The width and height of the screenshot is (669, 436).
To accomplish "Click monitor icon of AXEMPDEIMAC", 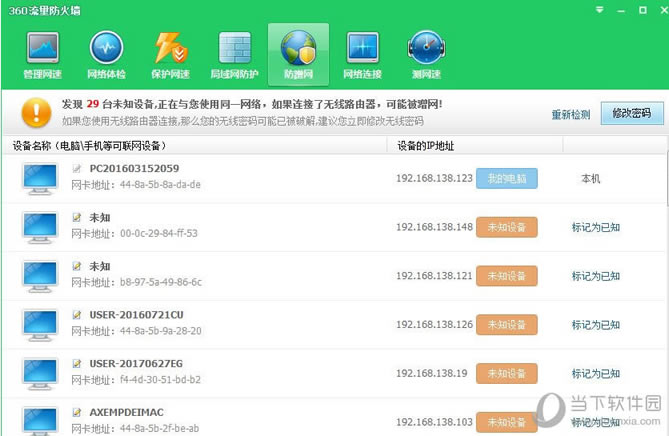I will pyautogui.click(x=40, y=421).
